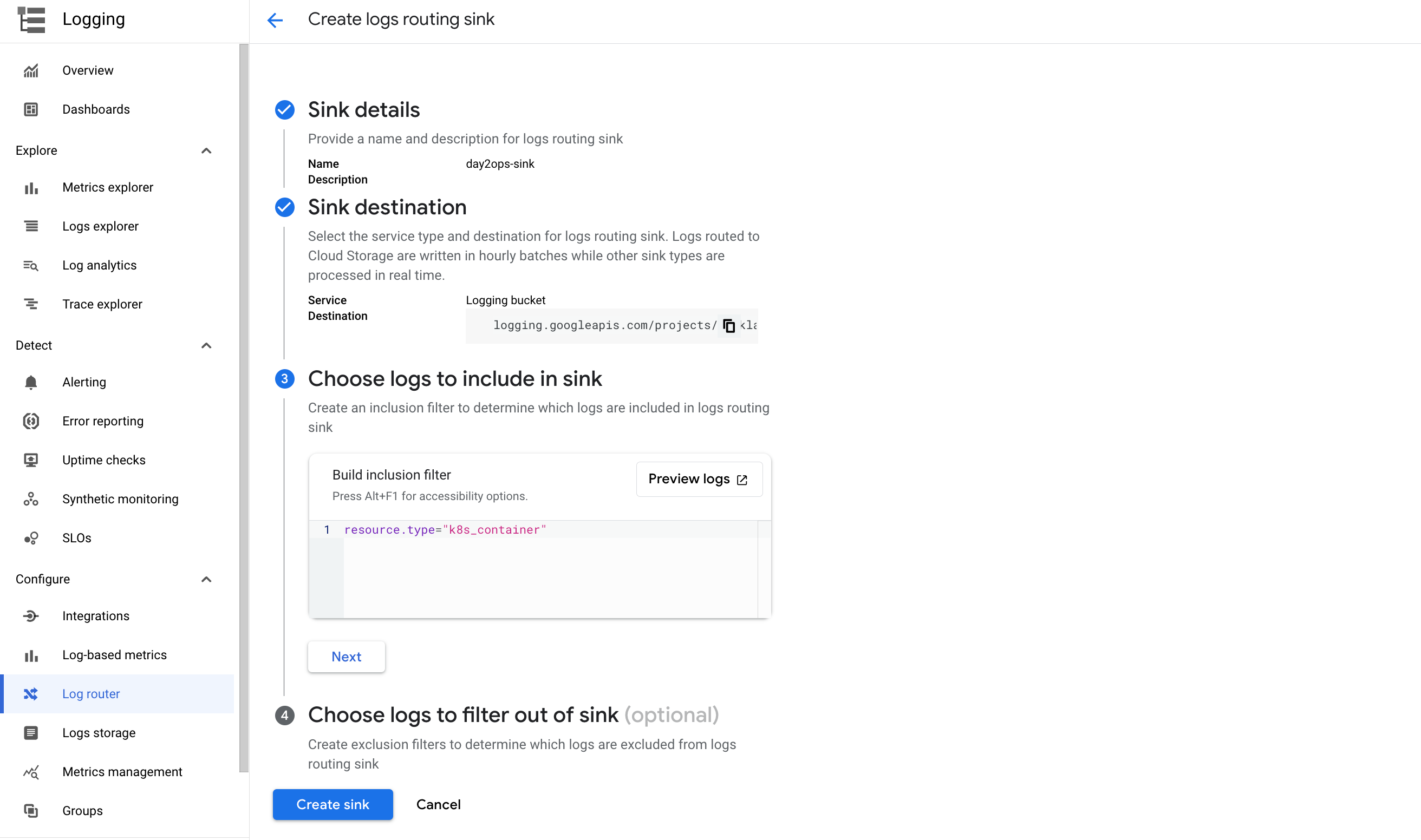Screen dimensions: 1421x840
Task: Click the Create sink button
Action: (332, 804)
